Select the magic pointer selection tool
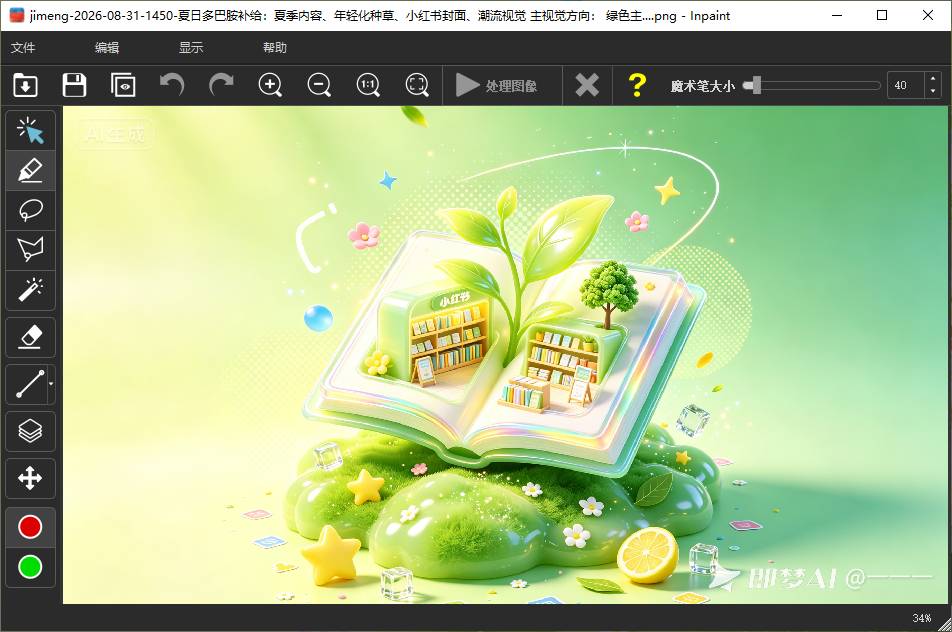Screen dimensions: 952x632 pos(30,130)
